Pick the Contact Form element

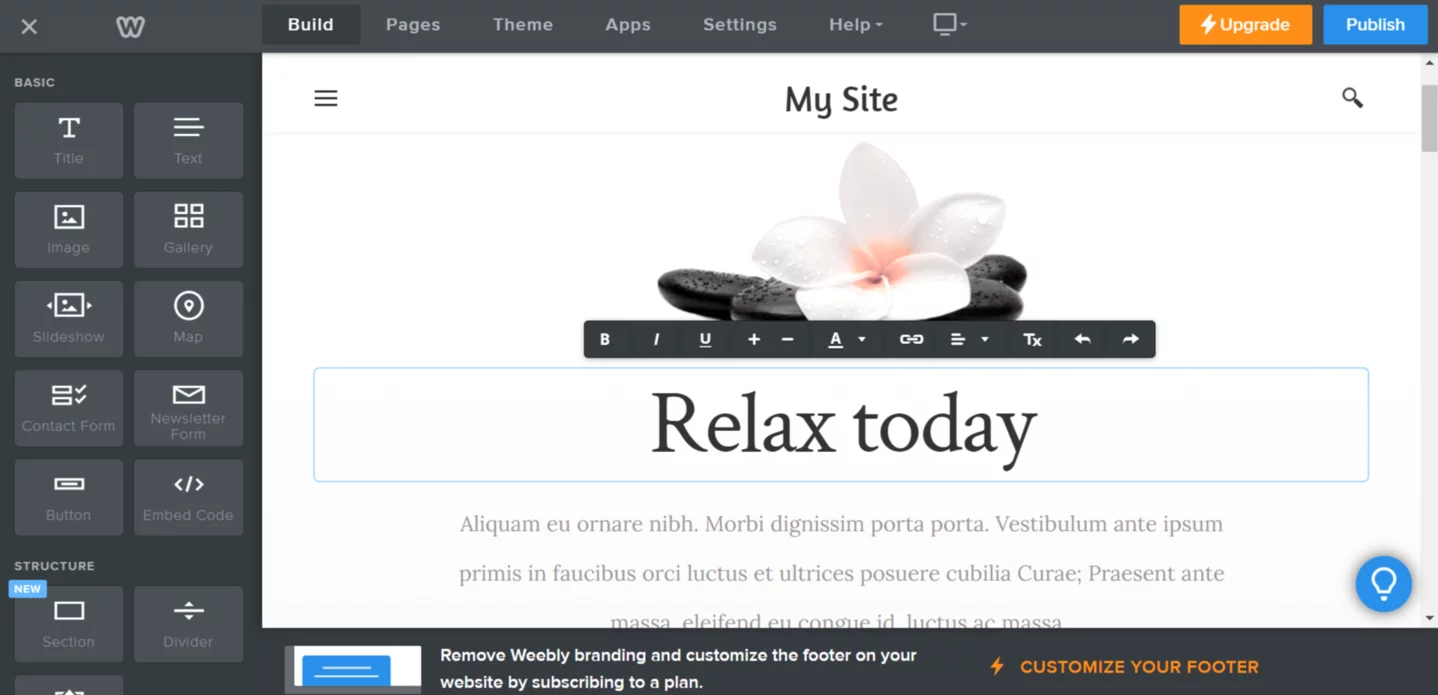tap(68, 407)
